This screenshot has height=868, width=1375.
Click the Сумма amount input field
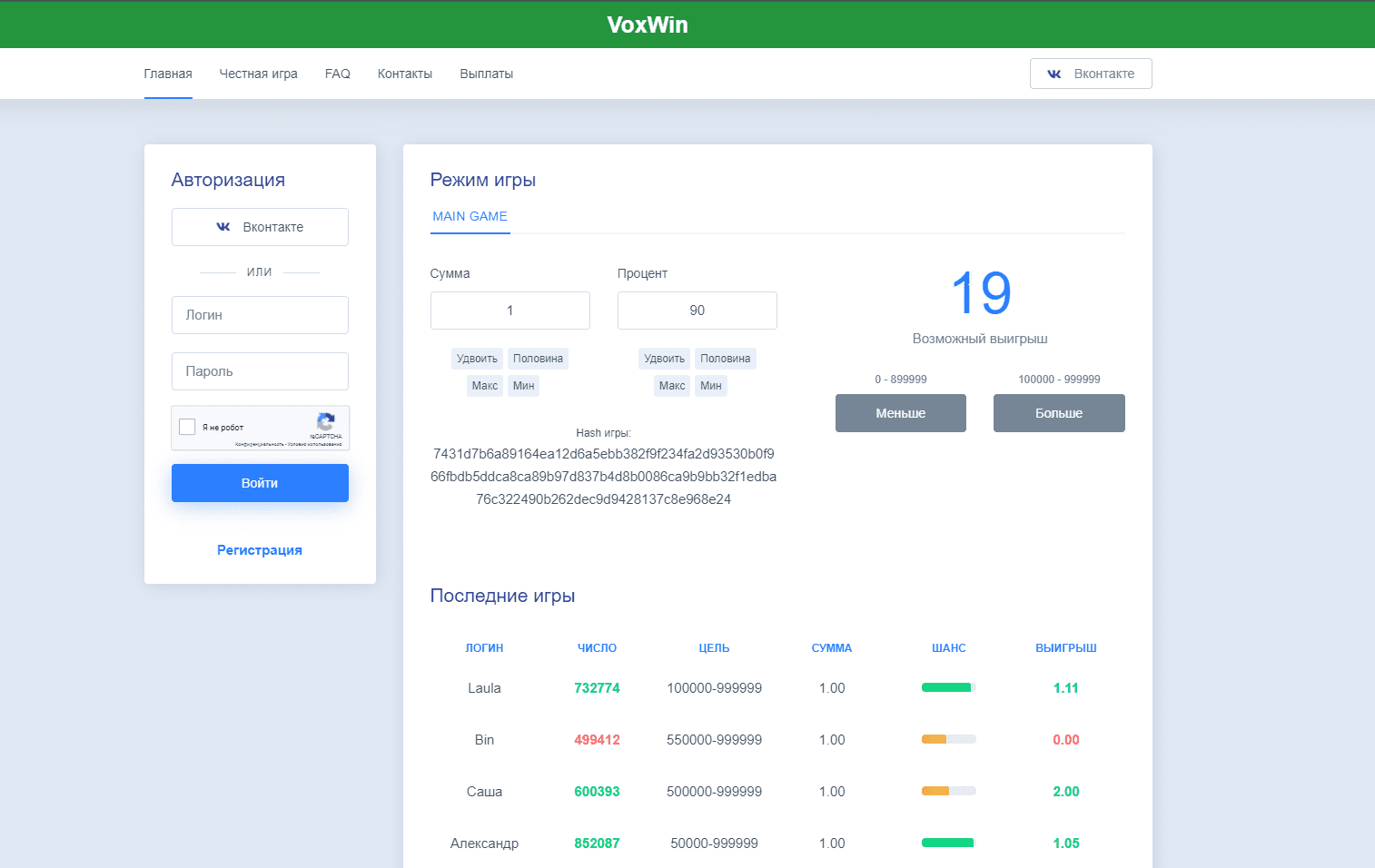tap(509, 311)
